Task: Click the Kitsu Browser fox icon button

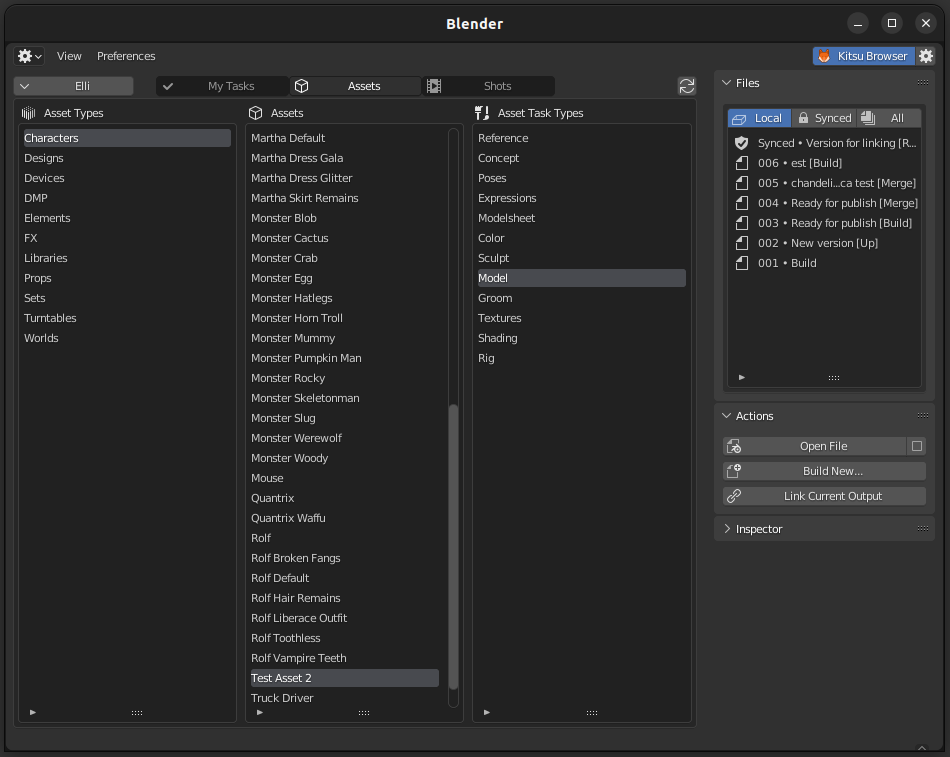Action: (863, 56)
